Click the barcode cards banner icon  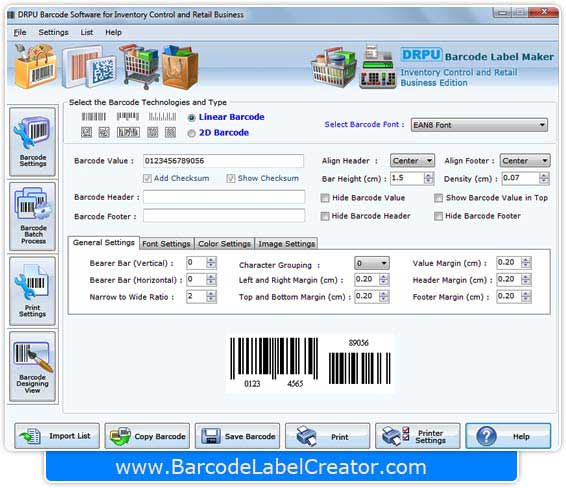point(89,67)
